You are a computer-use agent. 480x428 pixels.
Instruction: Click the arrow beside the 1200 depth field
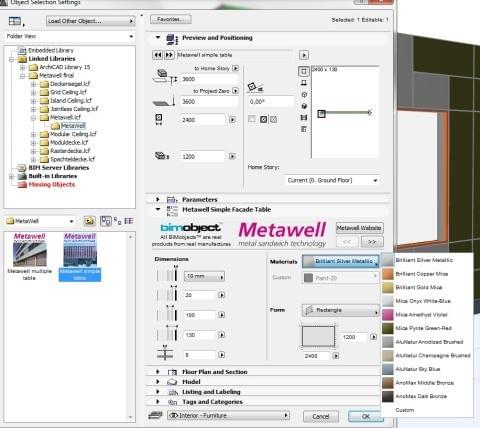coord(232,156)
